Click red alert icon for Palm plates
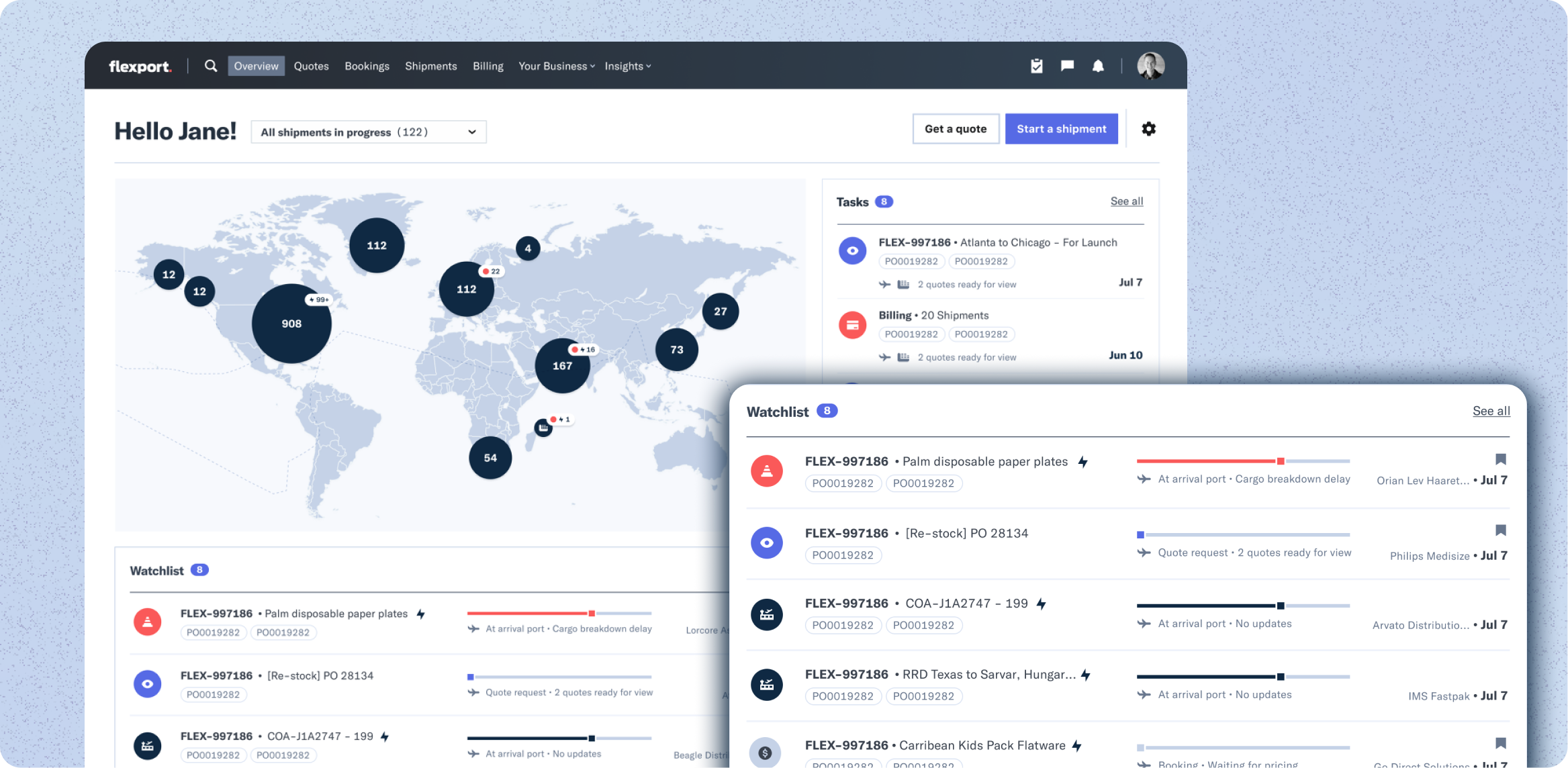Image resolution: width=1568 pixels, height=768 pixels. click(x=767, y=471)
